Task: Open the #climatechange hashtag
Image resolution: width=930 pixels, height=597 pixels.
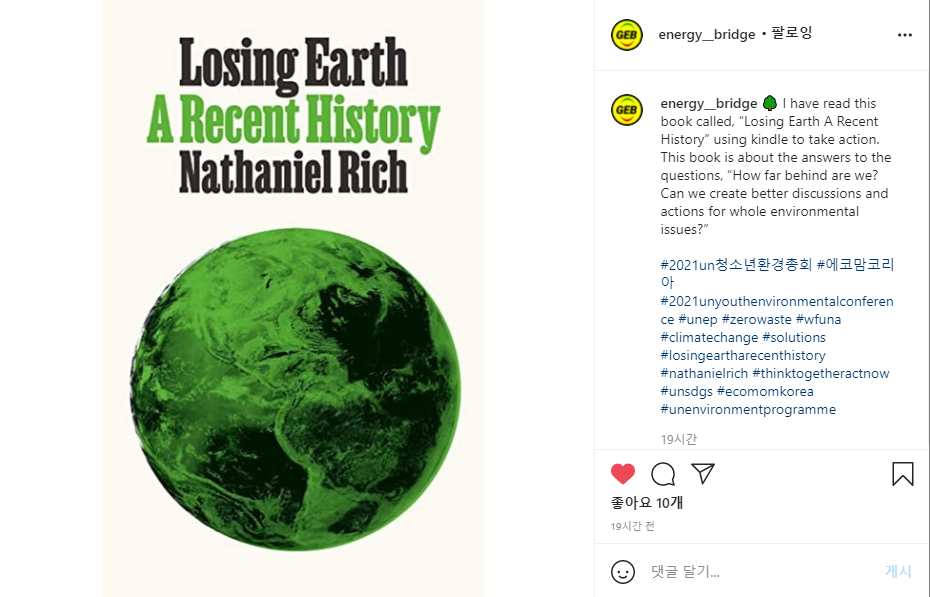Action: click(709, 337)
